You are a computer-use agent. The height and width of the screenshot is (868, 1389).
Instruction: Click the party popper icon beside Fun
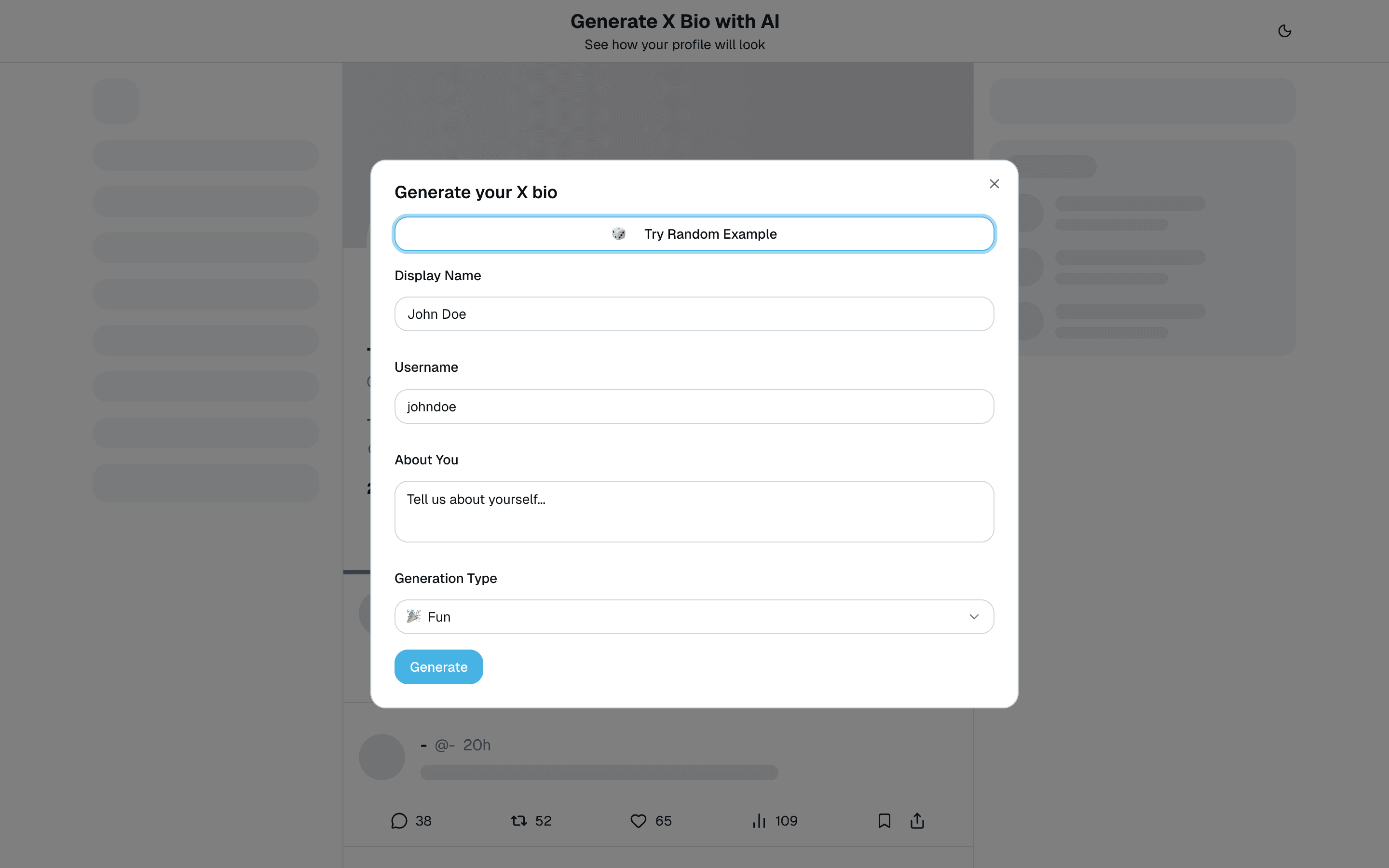click(414, 617)
